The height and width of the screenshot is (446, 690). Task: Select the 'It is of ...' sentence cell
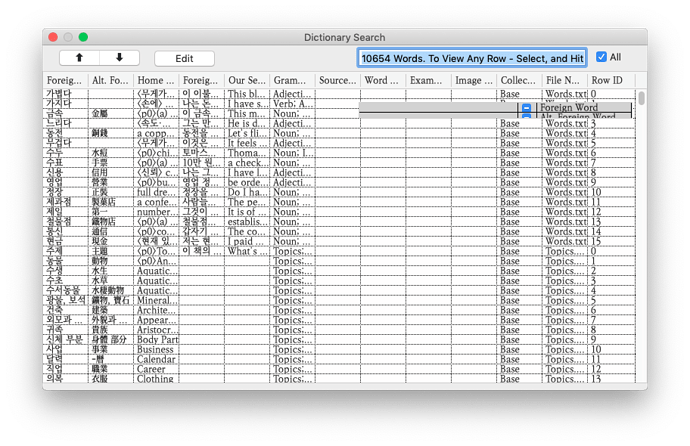(x=247, y=212)
